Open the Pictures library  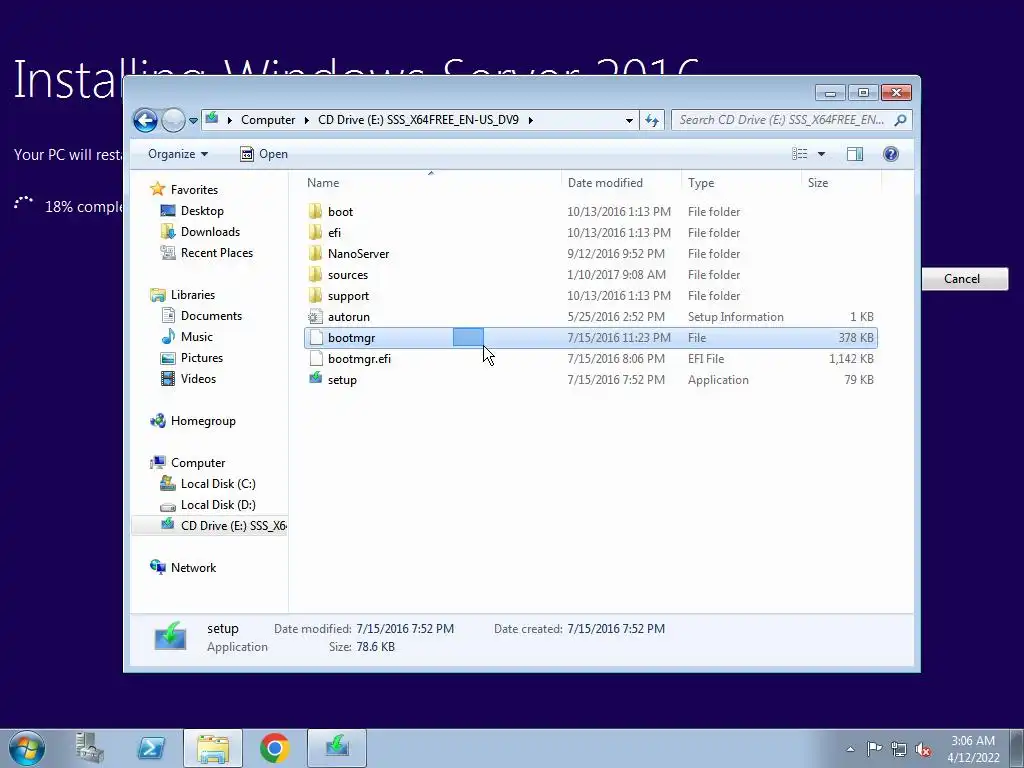pyautogui.click(x=202, y=358)
